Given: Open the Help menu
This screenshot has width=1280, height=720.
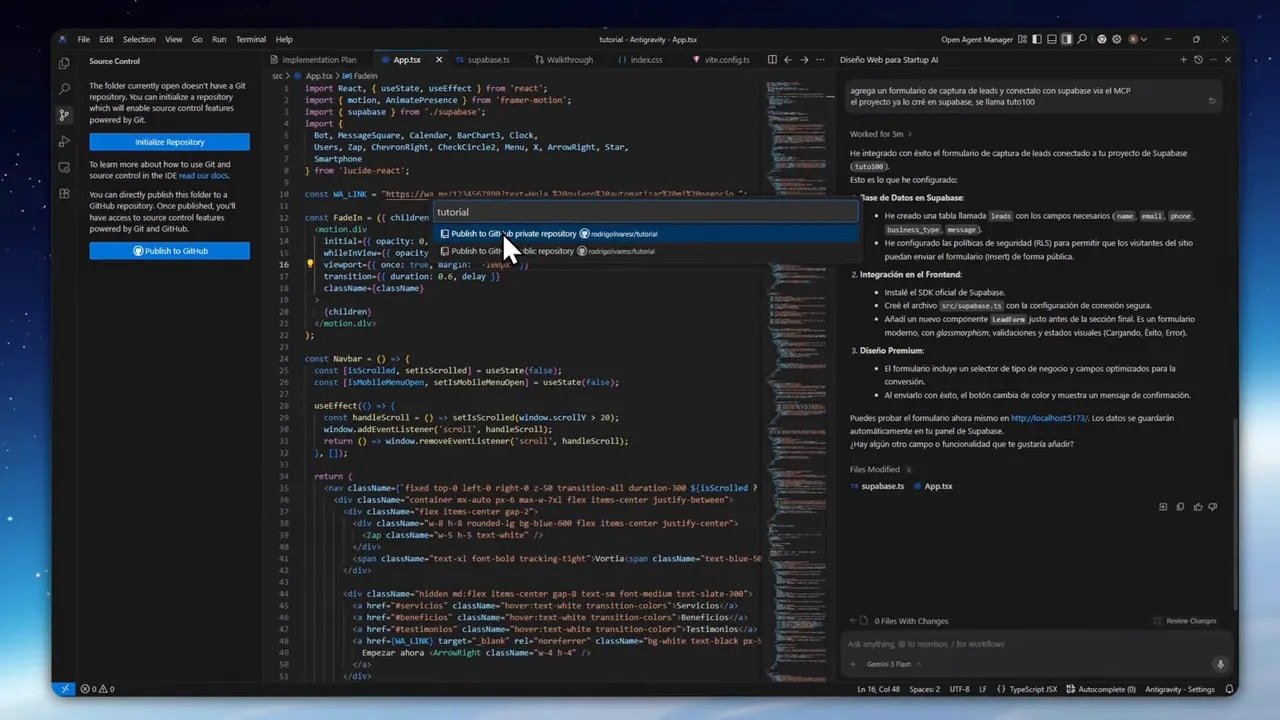Looking at the screenshot, I should (284, 39).
